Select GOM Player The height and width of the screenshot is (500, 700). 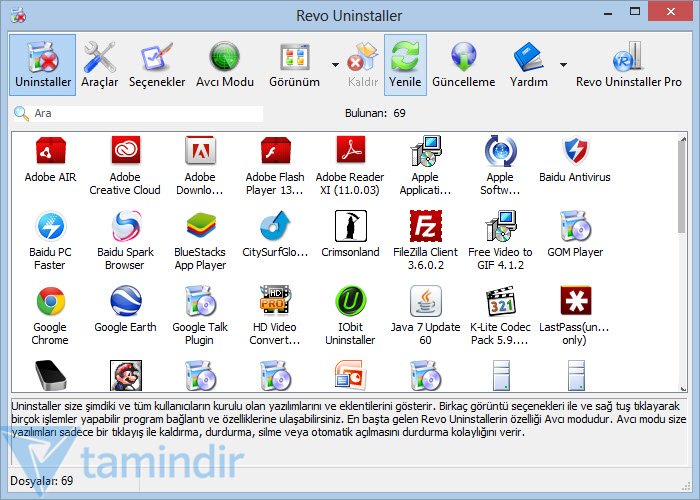[x=575, y=235]
